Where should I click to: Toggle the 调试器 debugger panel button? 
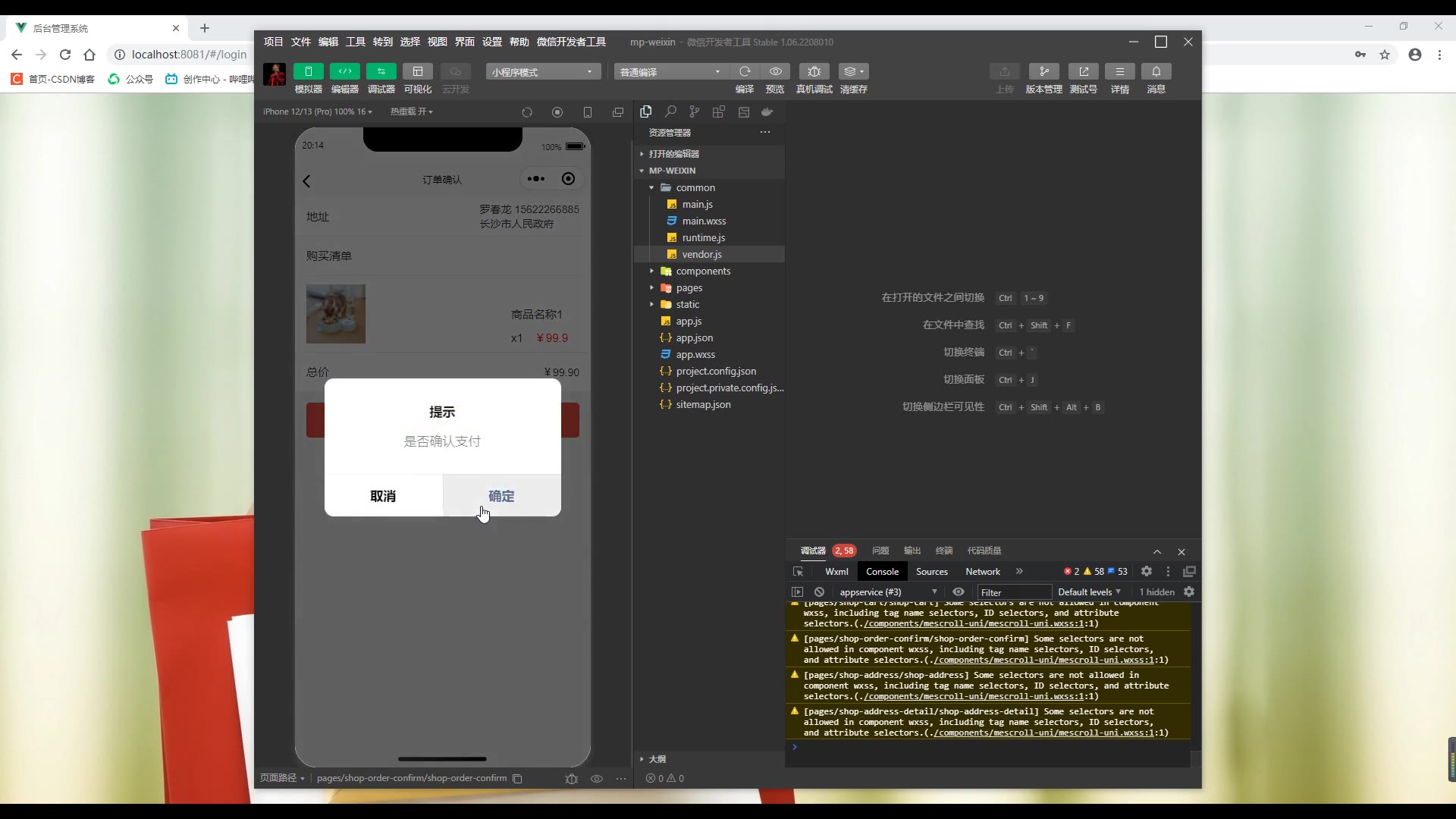(381, 71)
